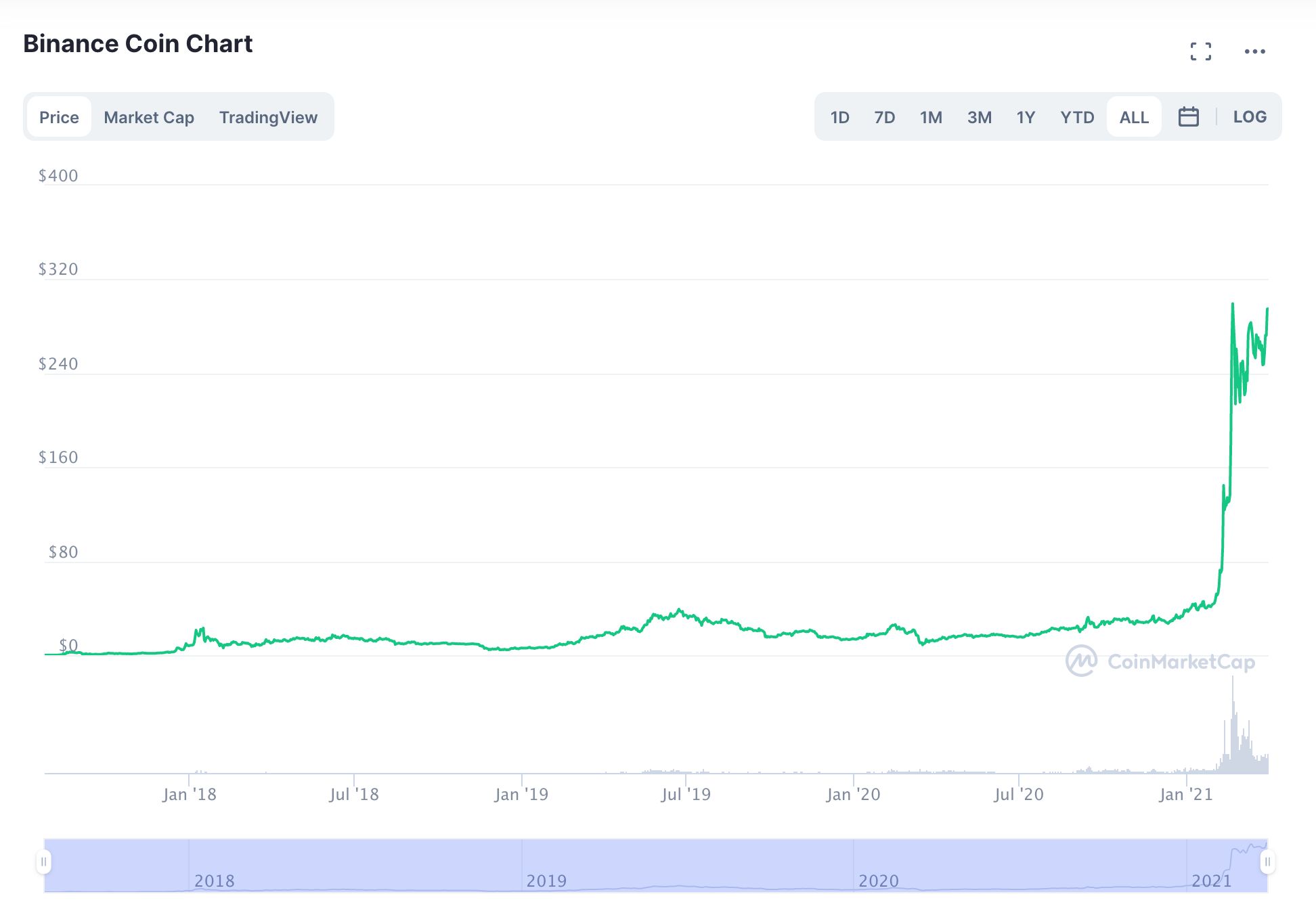Select the 7D time range
Viewport: 1316px width, 907px height.
[x=884, y=117]
